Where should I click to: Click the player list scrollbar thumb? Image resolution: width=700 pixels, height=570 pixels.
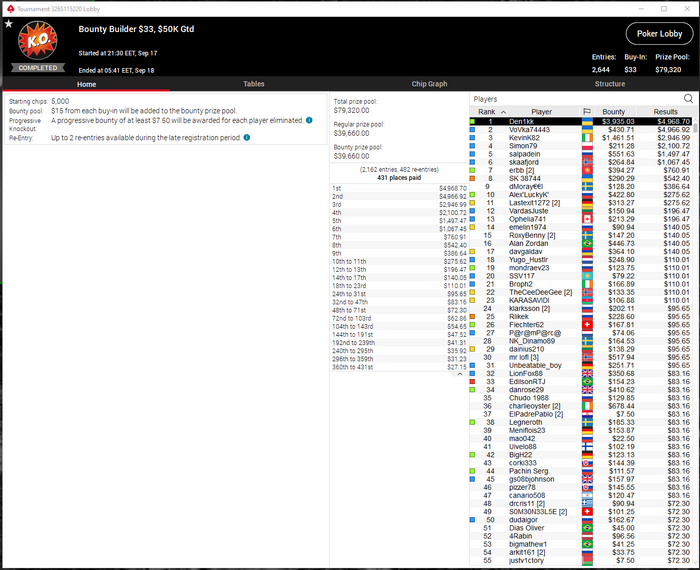[695, 128]
